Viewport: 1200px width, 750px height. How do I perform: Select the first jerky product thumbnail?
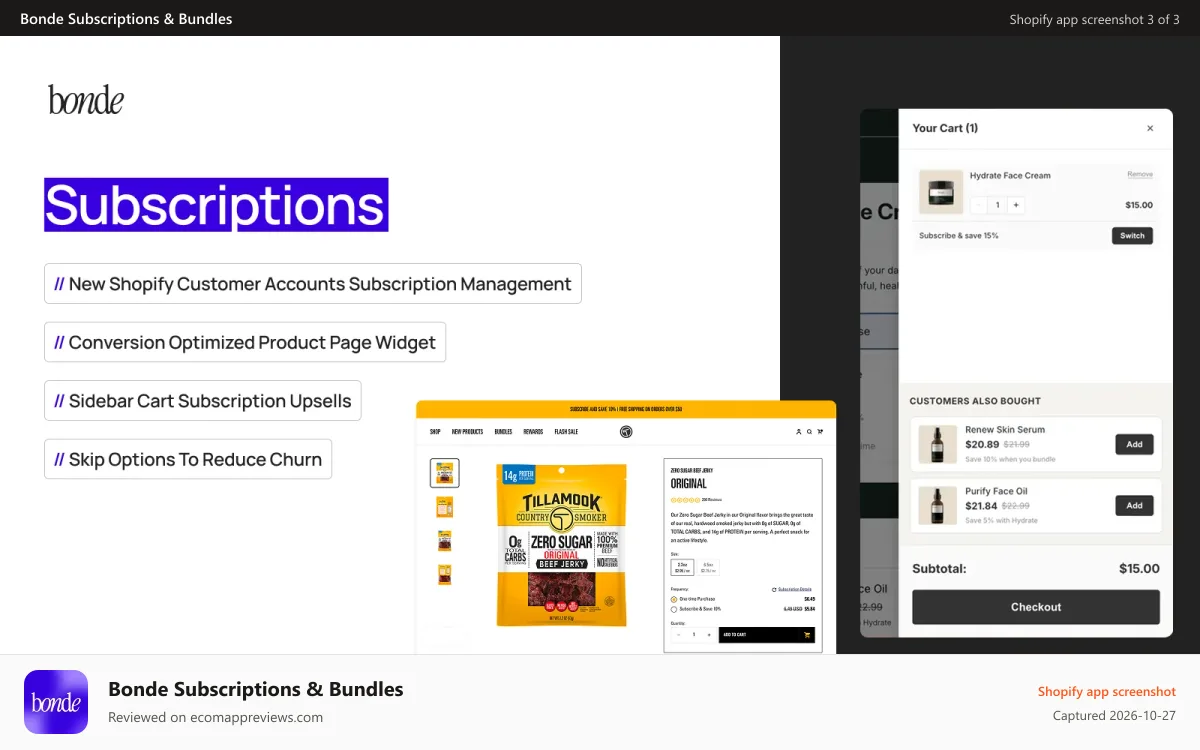(445, 473)
